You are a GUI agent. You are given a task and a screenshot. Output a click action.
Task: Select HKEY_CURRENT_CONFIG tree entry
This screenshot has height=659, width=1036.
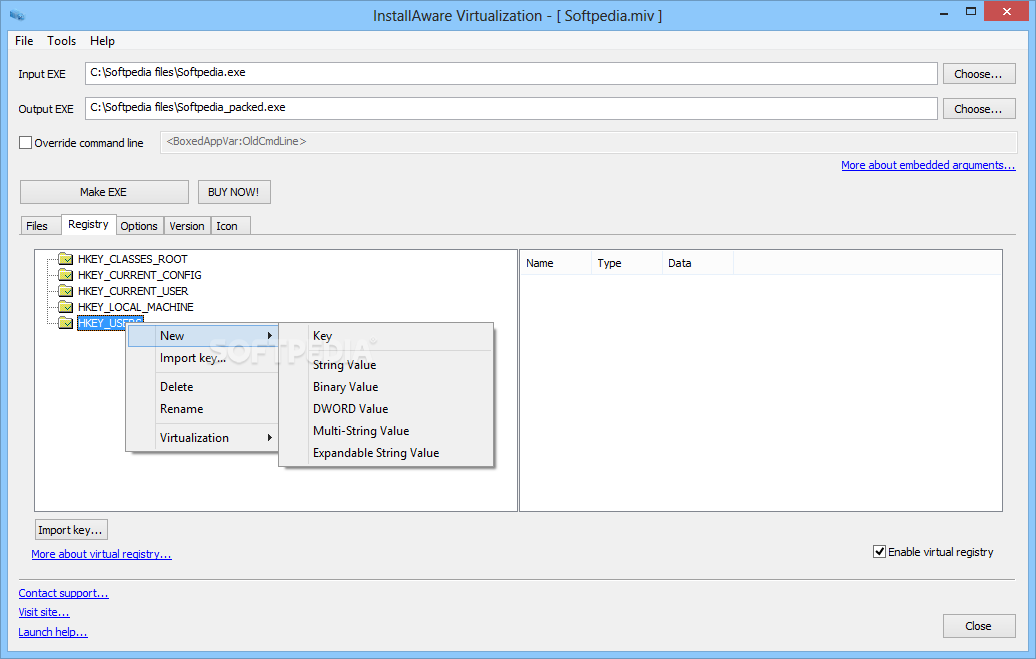(x=139, y=274)
